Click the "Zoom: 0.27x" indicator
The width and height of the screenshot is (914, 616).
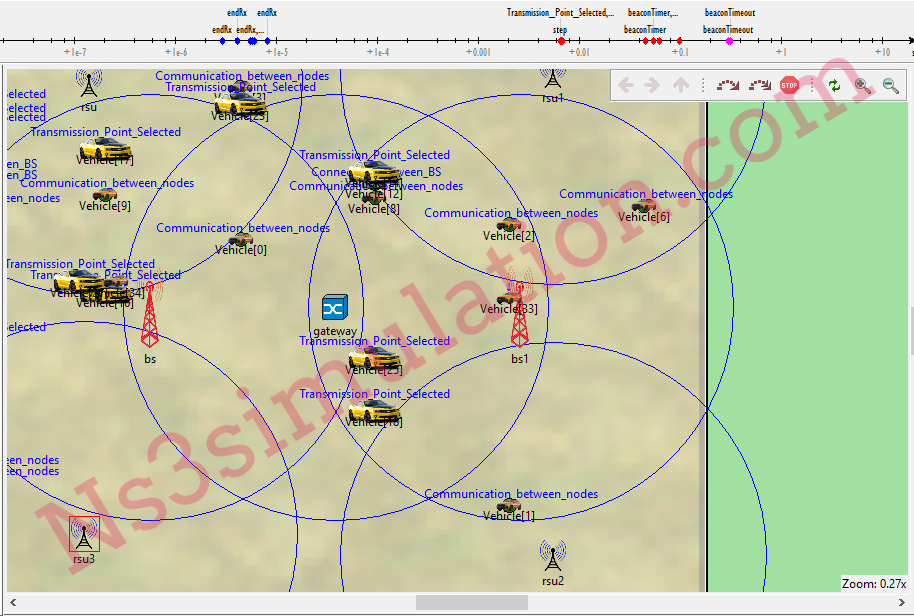point(874,583)
